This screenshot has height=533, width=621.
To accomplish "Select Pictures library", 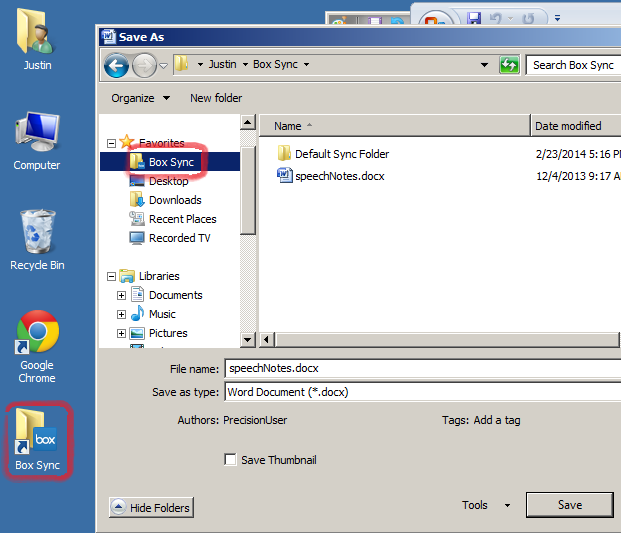I will point(168,333).
